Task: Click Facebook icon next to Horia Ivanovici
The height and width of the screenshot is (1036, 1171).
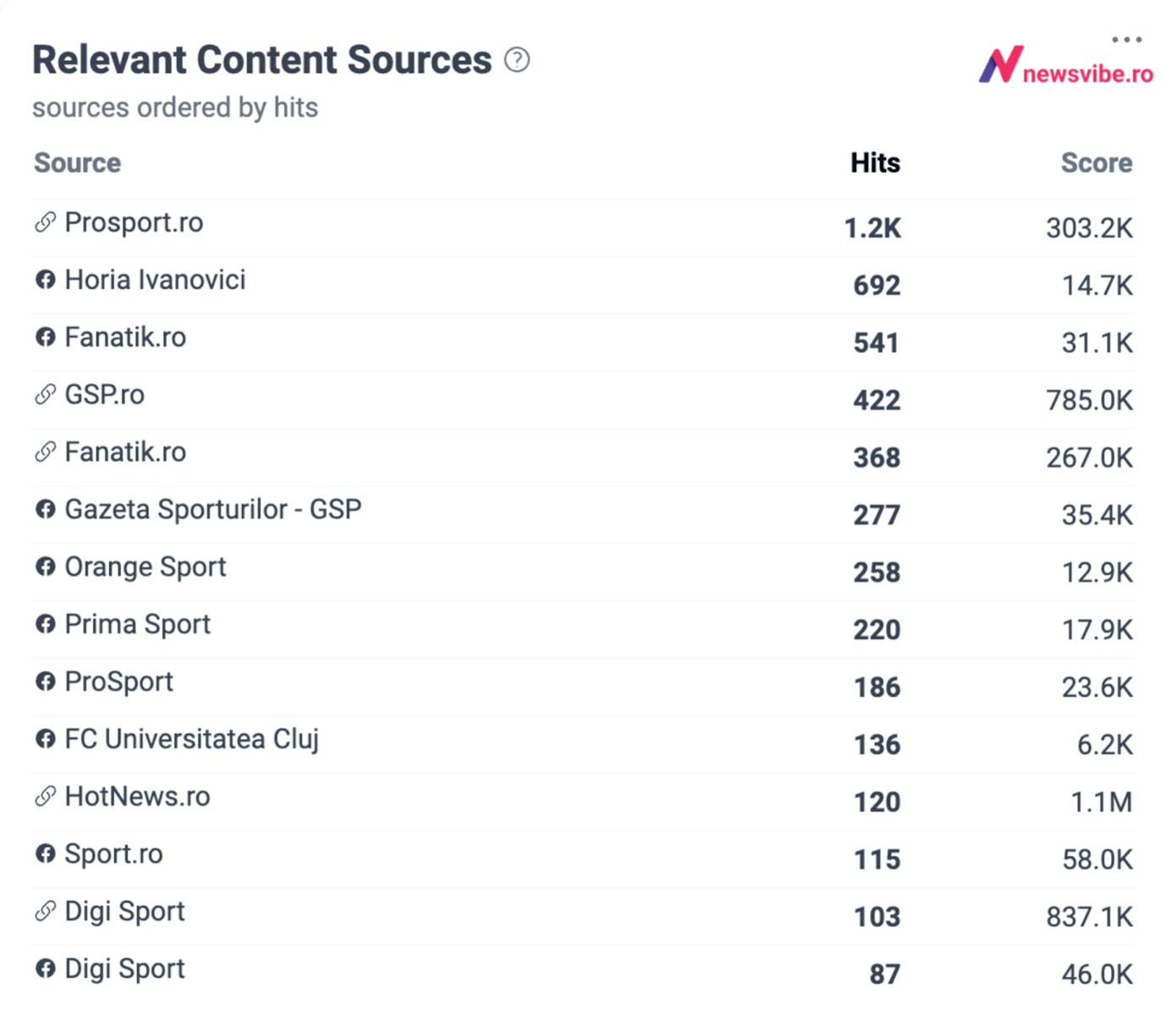Action: pyautogui.click(x=45, y=280)
